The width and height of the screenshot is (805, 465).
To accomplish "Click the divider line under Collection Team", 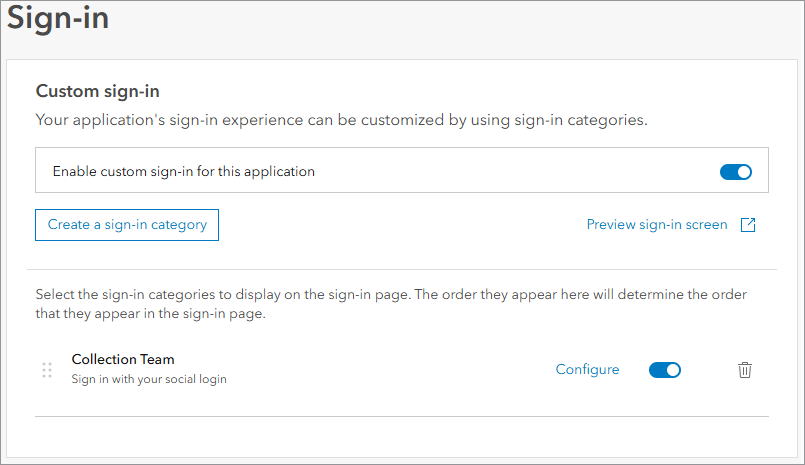I will [402, 416].
